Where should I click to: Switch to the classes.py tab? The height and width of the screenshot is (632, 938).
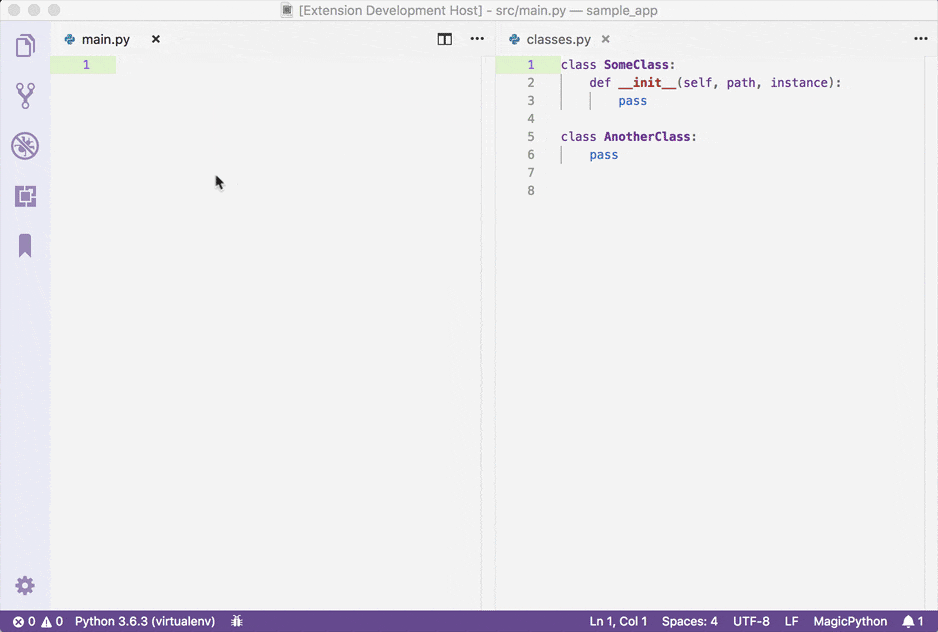pos(559,40)
